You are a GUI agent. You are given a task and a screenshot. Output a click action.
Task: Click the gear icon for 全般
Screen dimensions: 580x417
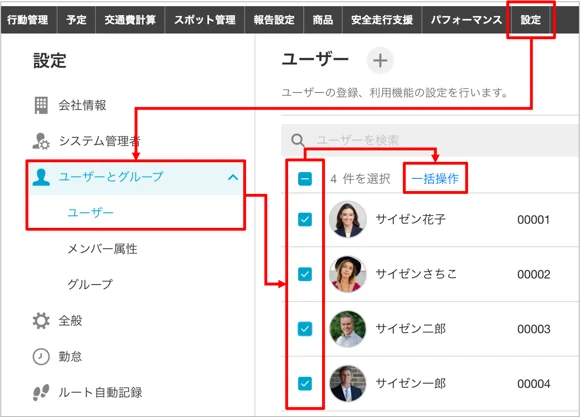(x=41, y=320)
